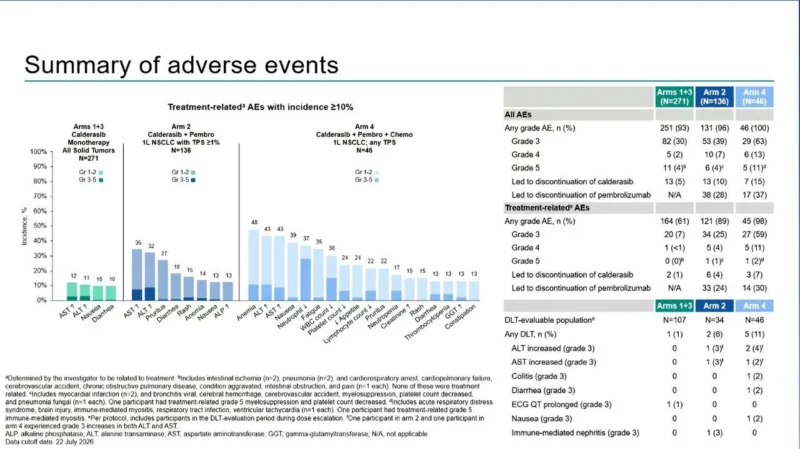800x449 pixels.
Task: Click the "100%" y-axis tick label
Action: pyautogui.click(x=38, y=152)
